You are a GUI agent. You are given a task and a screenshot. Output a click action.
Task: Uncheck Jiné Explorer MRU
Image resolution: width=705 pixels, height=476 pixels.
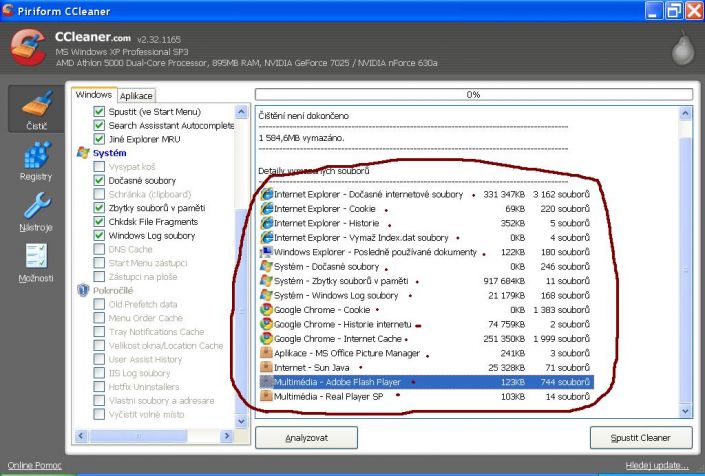99,139
